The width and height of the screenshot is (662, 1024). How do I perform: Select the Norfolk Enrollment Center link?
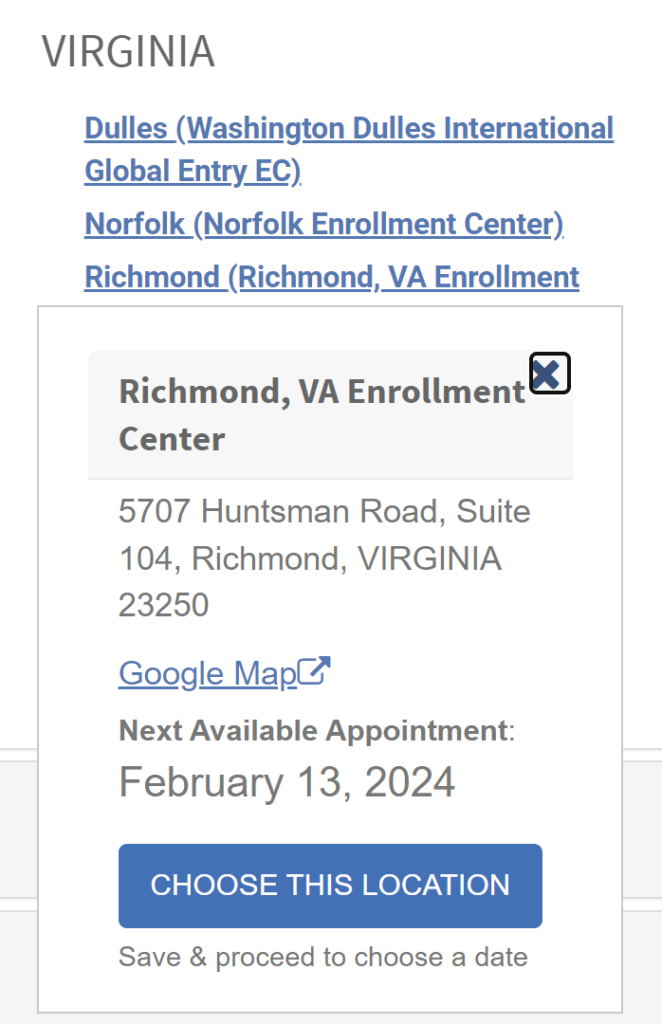pyautogui.click(x=324, y=224)
